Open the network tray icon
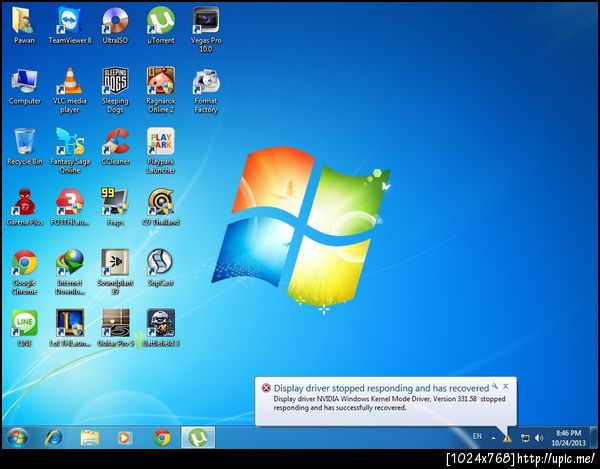Screen dimensions: 600x469 tap(525, 438)
